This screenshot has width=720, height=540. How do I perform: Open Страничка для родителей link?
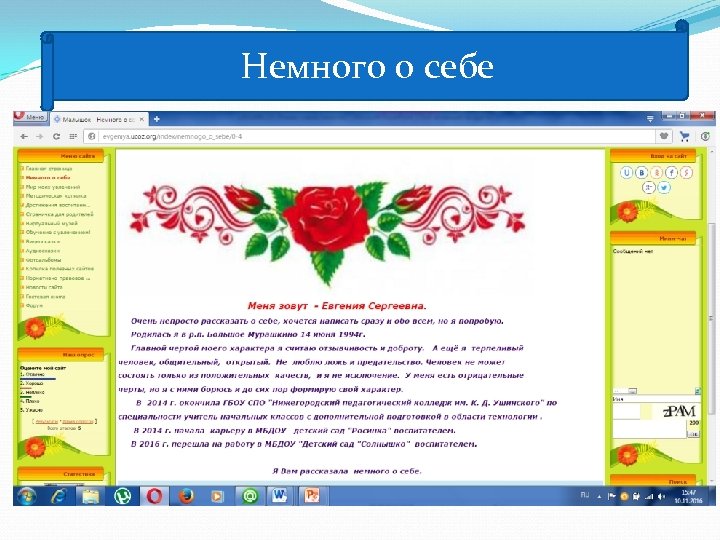point(59,214)
